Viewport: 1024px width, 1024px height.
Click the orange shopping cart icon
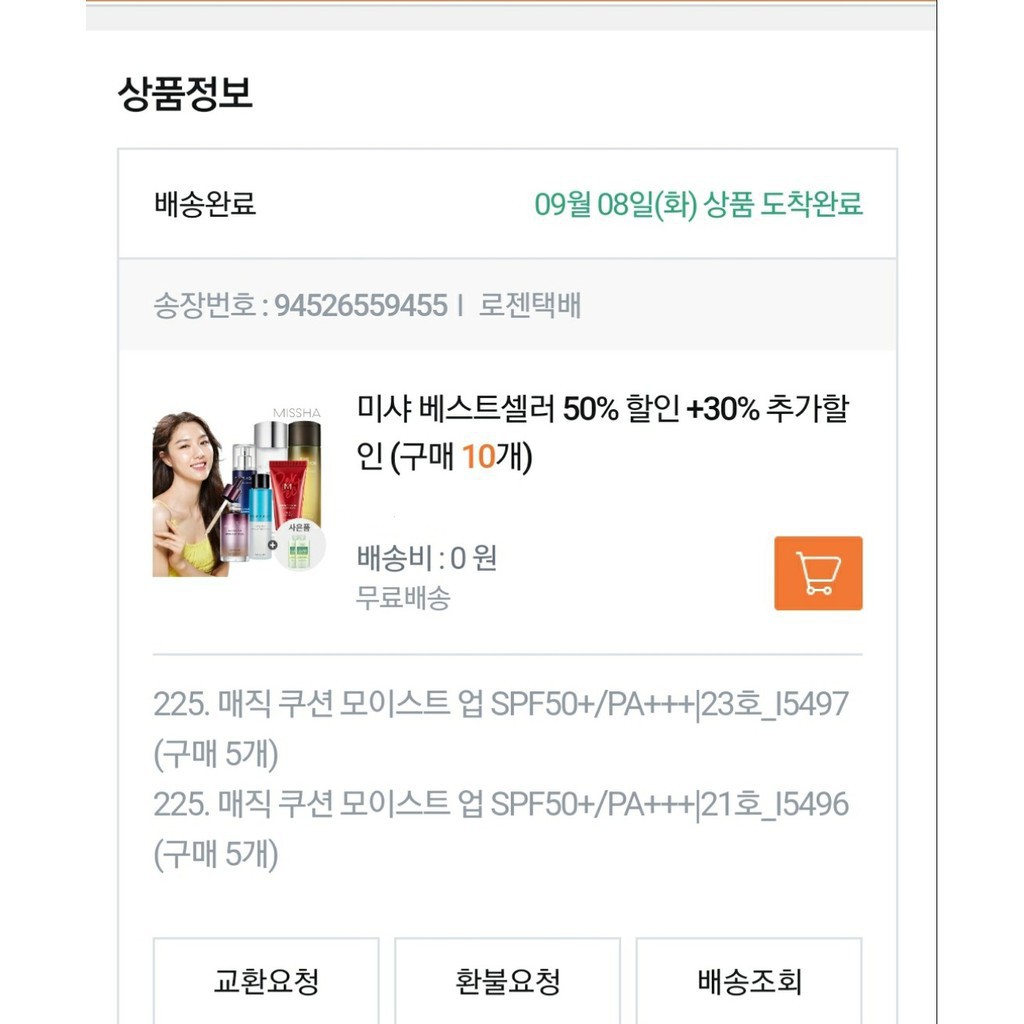(x=818, y=573)
